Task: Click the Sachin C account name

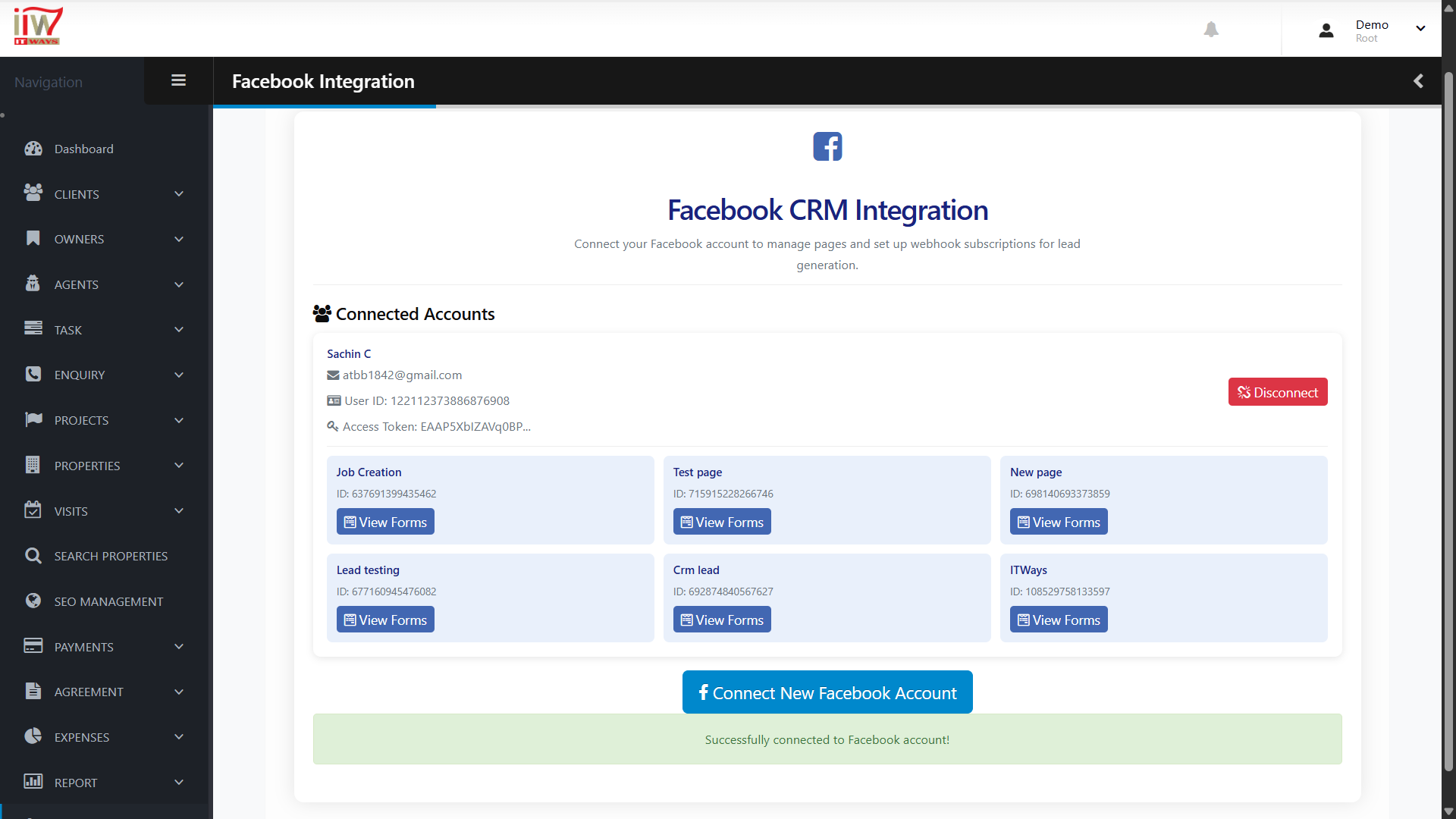Action: coord(349,354)
